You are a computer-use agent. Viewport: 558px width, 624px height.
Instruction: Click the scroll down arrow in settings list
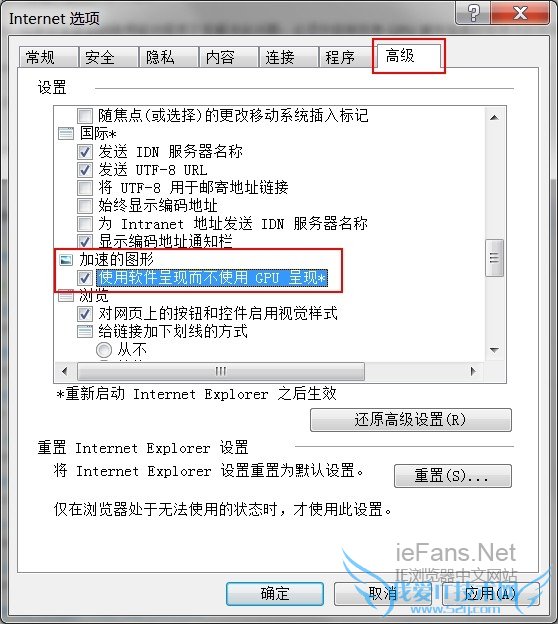point(494,350)
